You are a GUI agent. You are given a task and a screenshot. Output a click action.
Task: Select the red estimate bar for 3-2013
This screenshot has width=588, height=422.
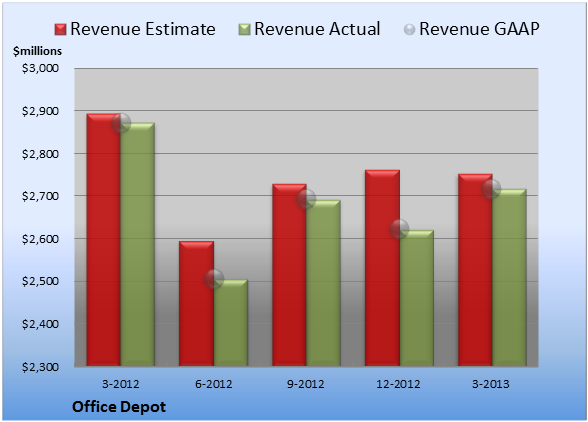click(475, 270)
